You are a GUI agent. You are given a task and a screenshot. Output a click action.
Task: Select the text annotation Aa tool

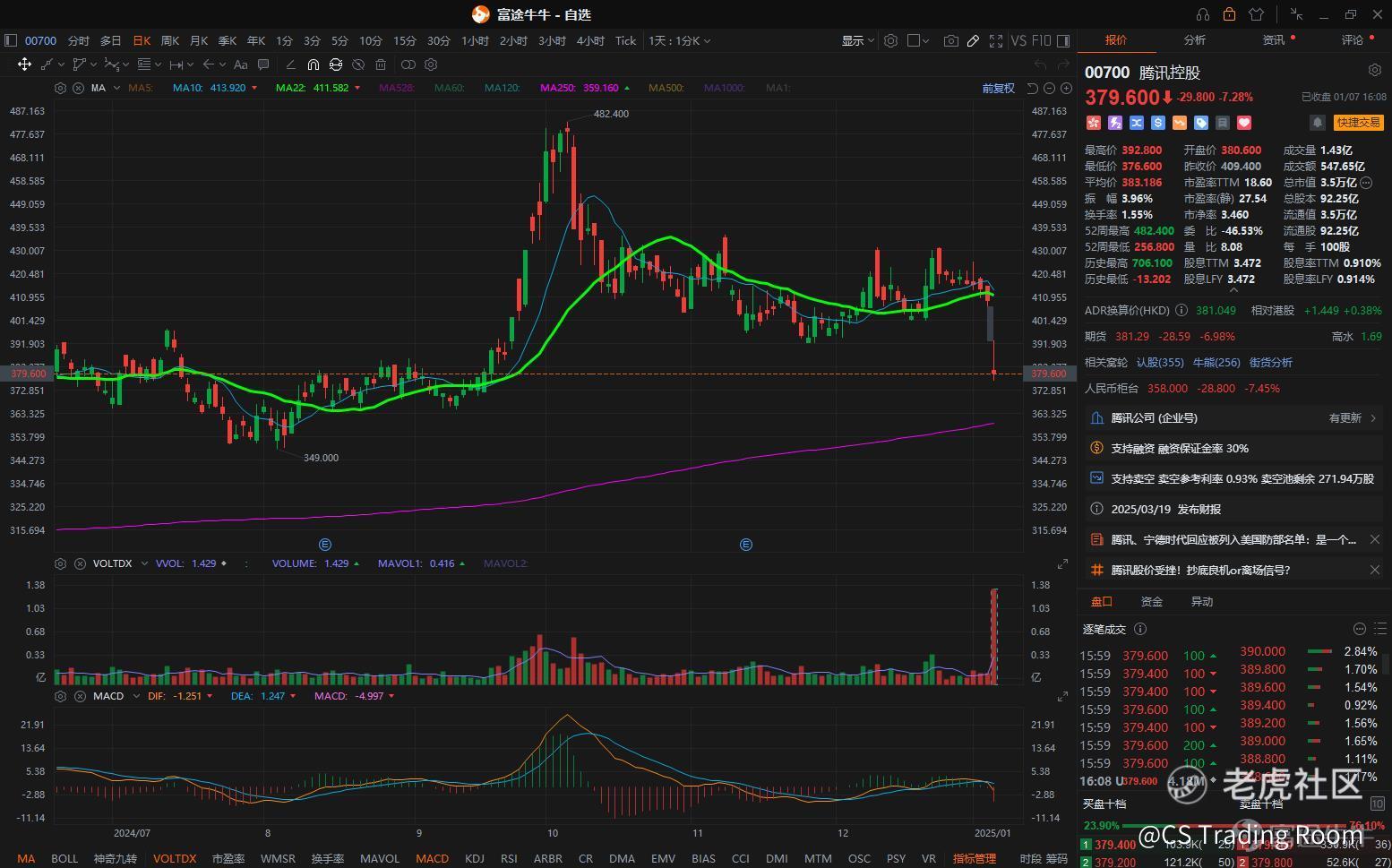click(x=240, y=64)
